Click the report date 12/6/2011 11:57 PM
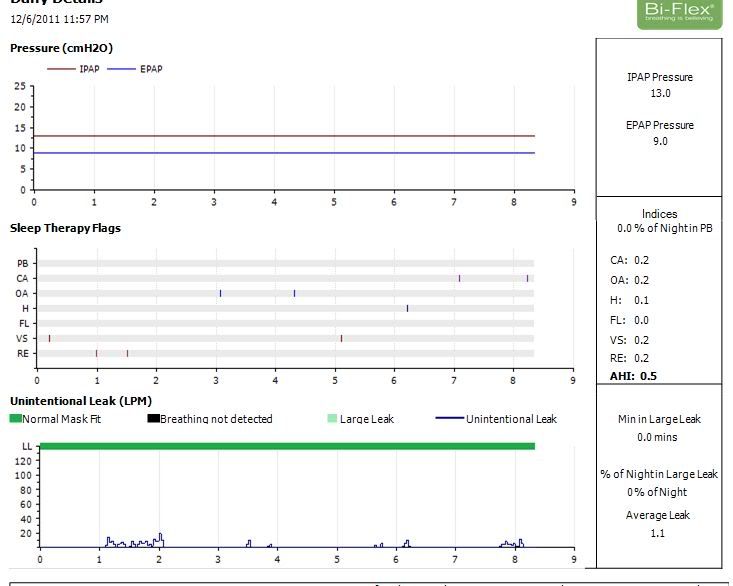Viewport: 733px width, 586px height. point(59,19)
